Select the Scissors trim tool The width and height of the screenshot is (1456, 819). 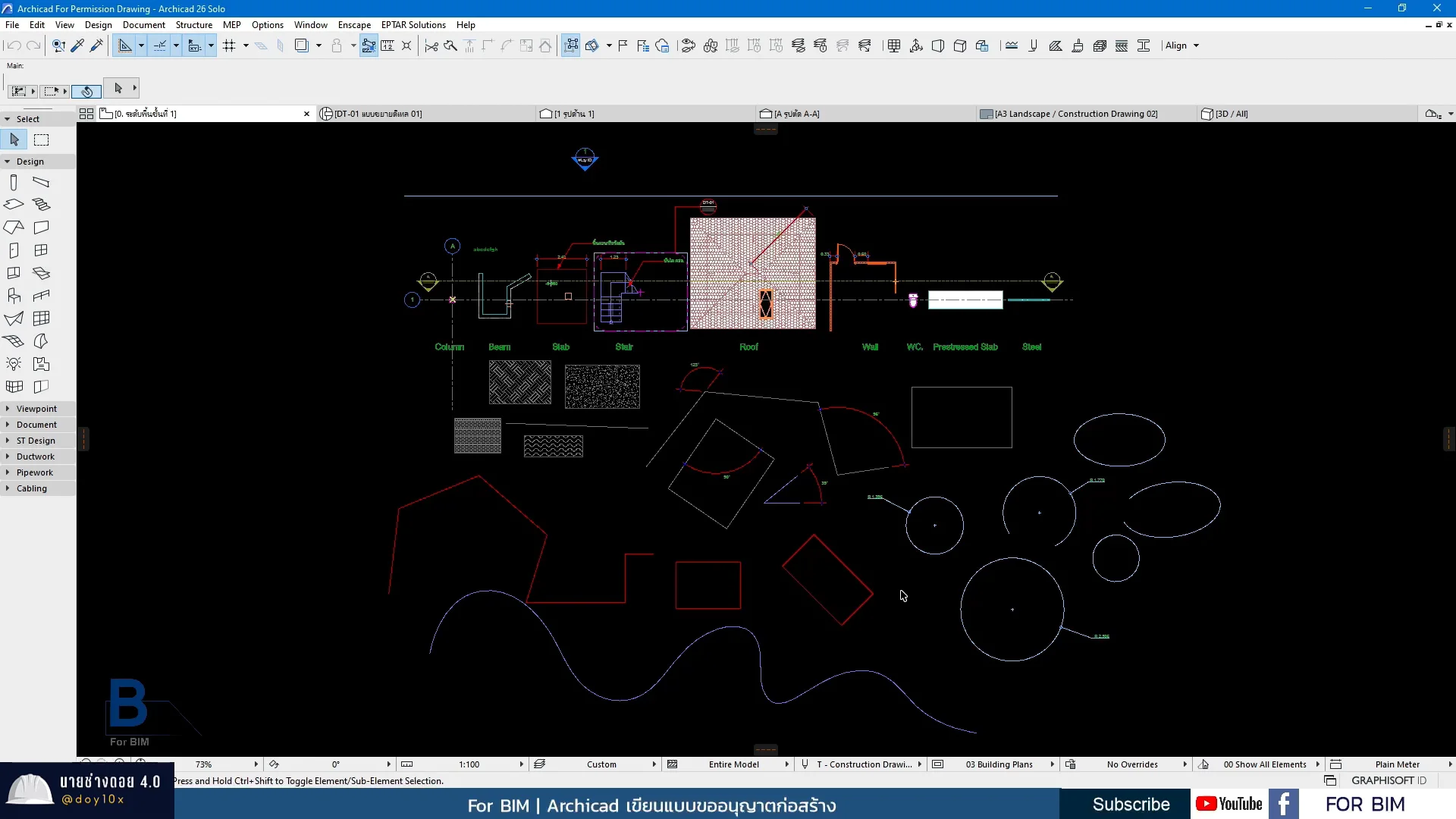431,45
